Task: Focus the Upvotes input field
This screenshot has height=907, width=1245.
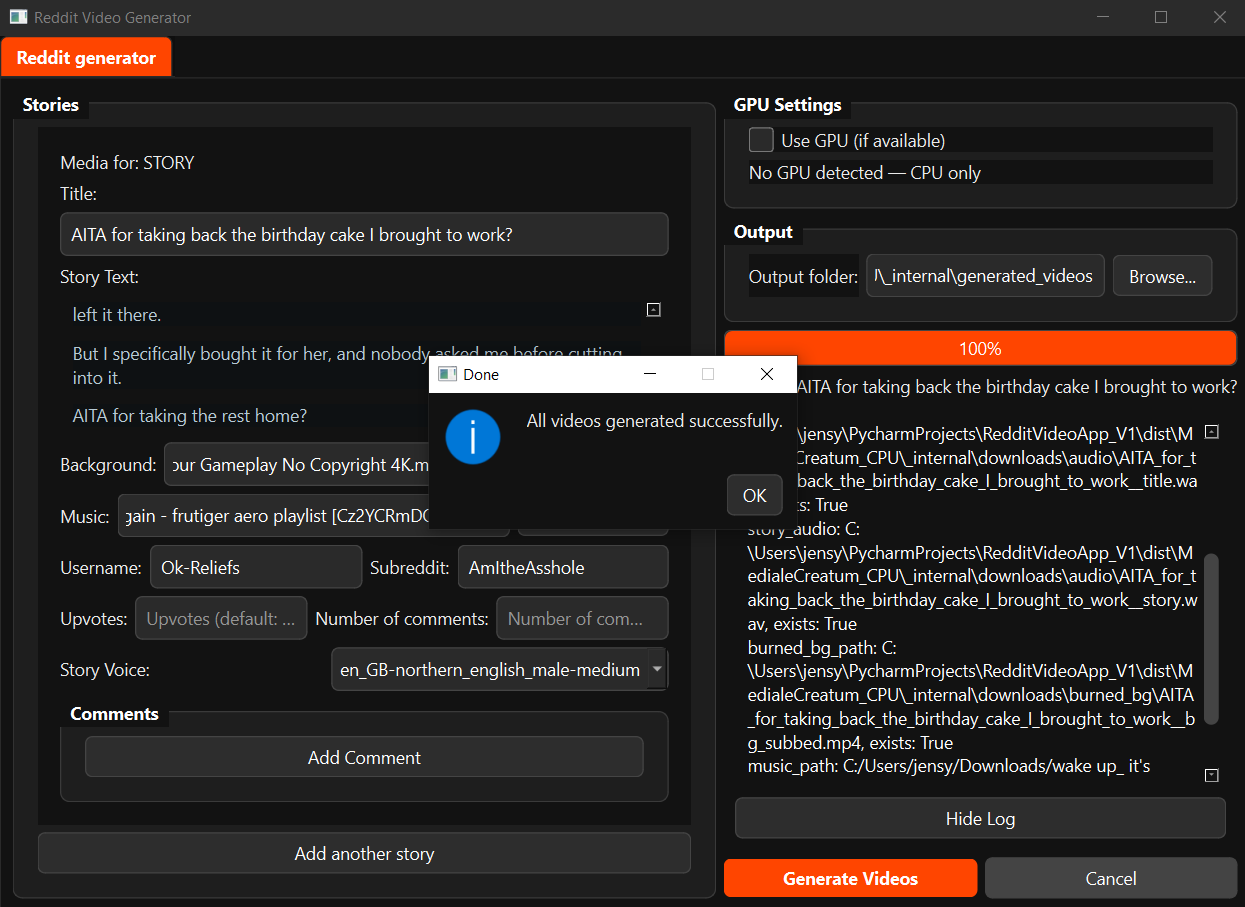Action: [x=221, y=618]
